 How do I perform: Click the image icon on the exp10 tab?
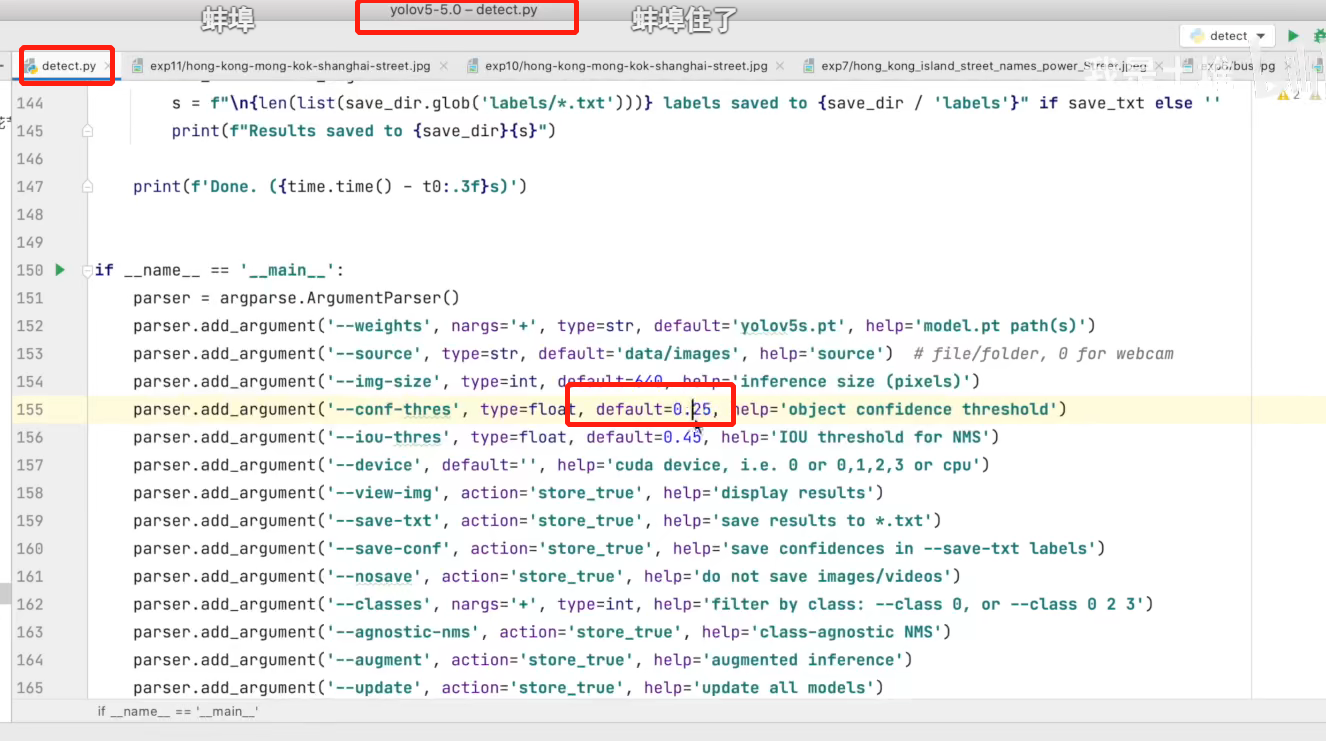(474, 66)
